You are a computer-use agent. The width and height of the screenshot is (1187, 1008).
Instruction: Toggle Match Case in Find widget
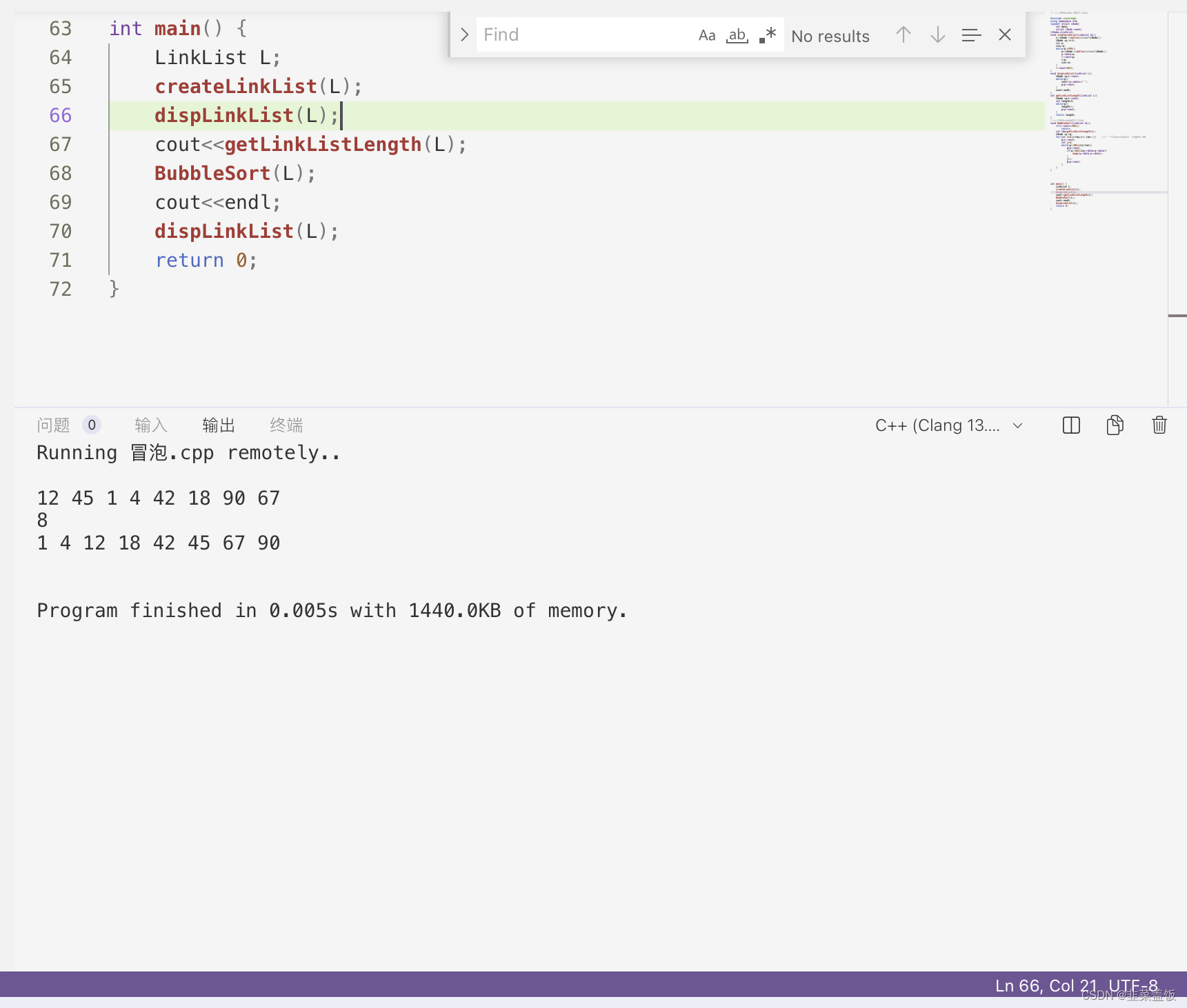coord(707,35)
